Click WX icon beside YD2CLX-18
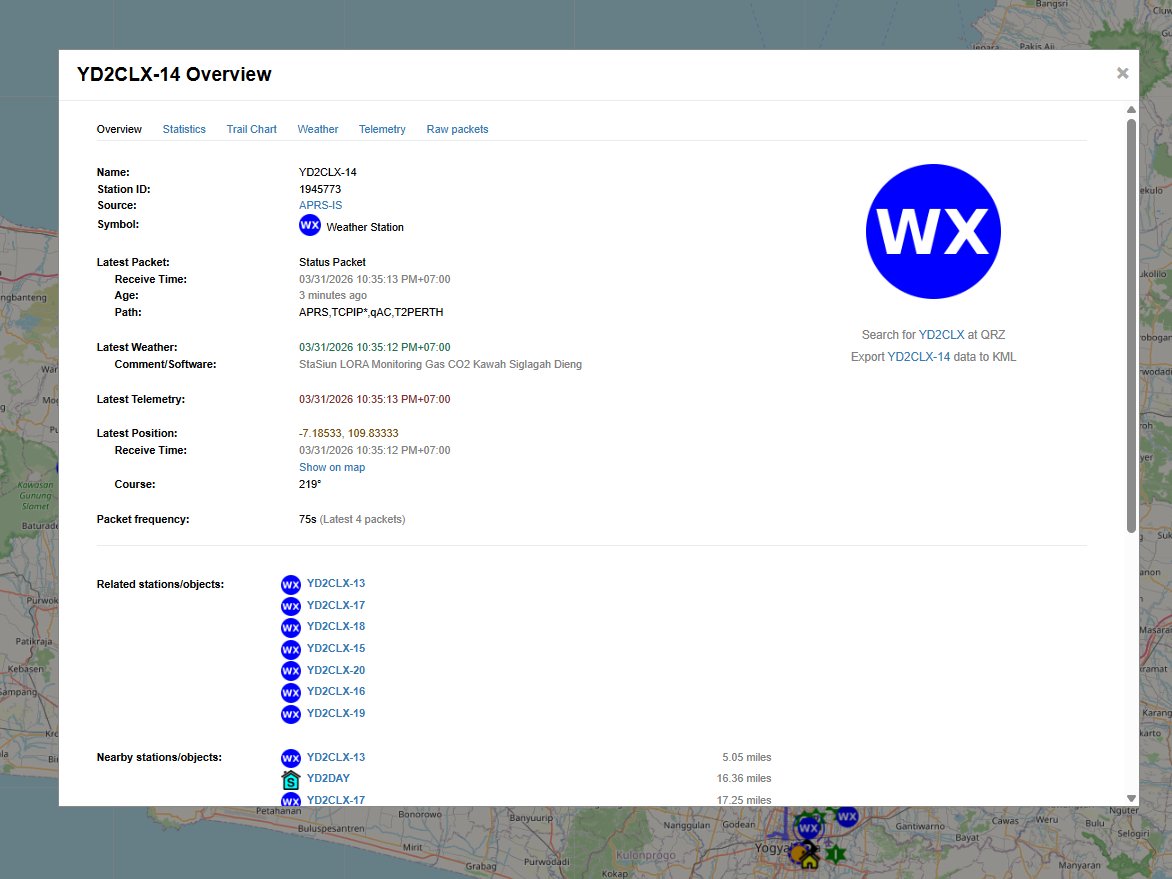Image resolution: width=1172 pixels, height=879 pixels. 291,628
